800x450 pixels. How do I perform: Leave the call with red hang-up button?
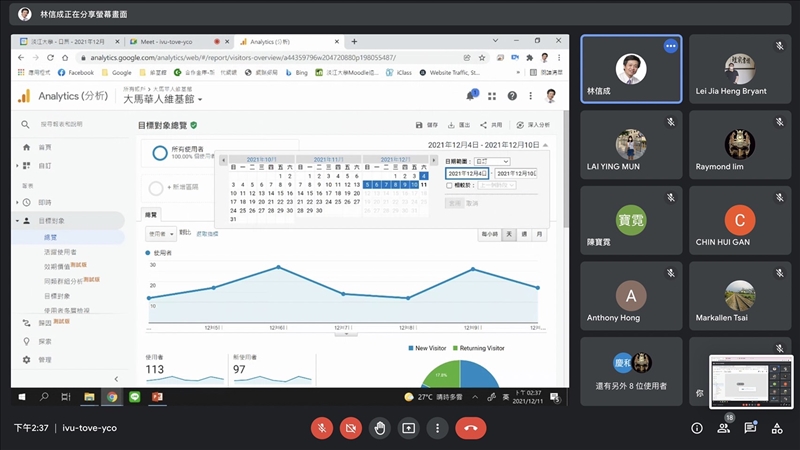pyautogui.click(x=470, y=428)
